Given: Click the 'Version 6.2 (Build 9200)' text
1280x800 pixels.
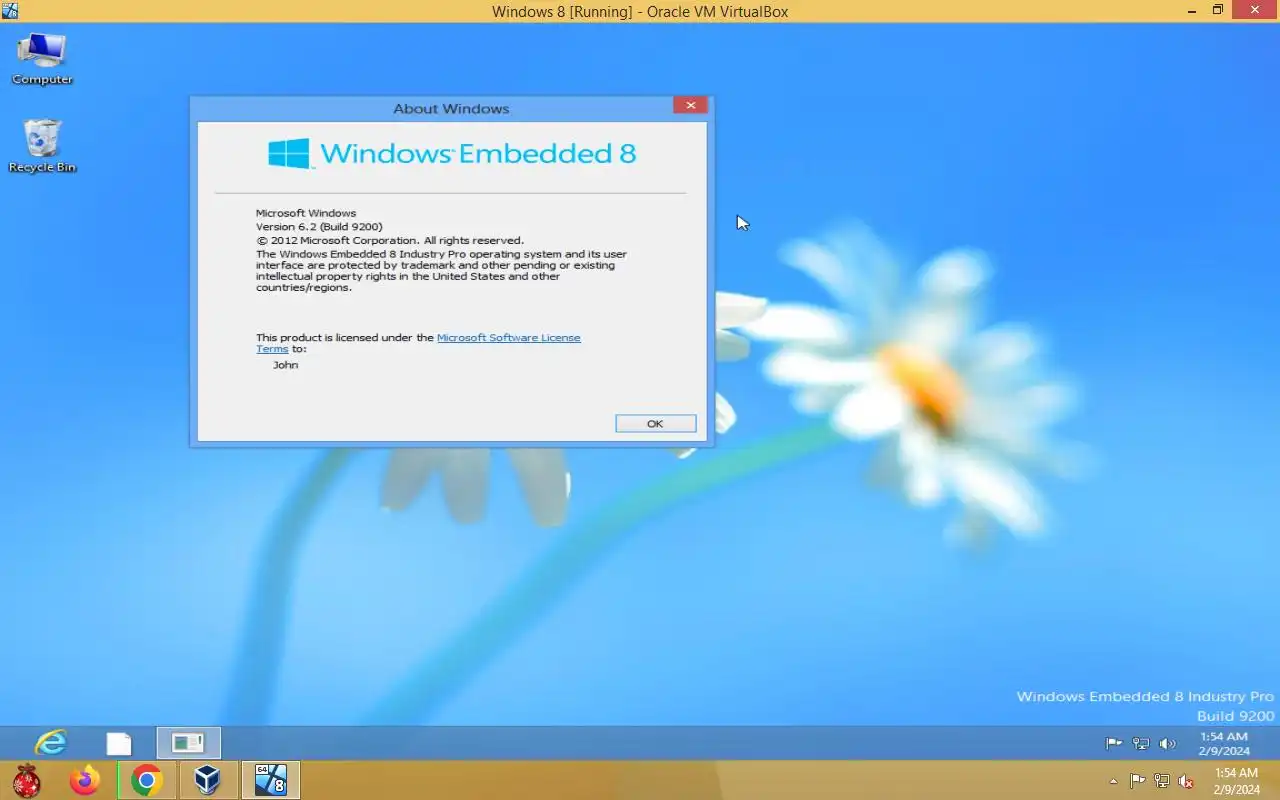Looking at the screenshot, I should pyautogui.click(x=319, y=227).
